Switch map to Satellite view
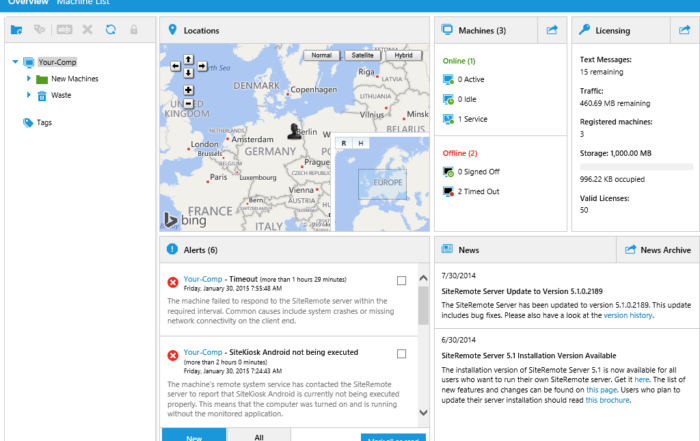Screen dimensions: 700x441 (362, 55)
